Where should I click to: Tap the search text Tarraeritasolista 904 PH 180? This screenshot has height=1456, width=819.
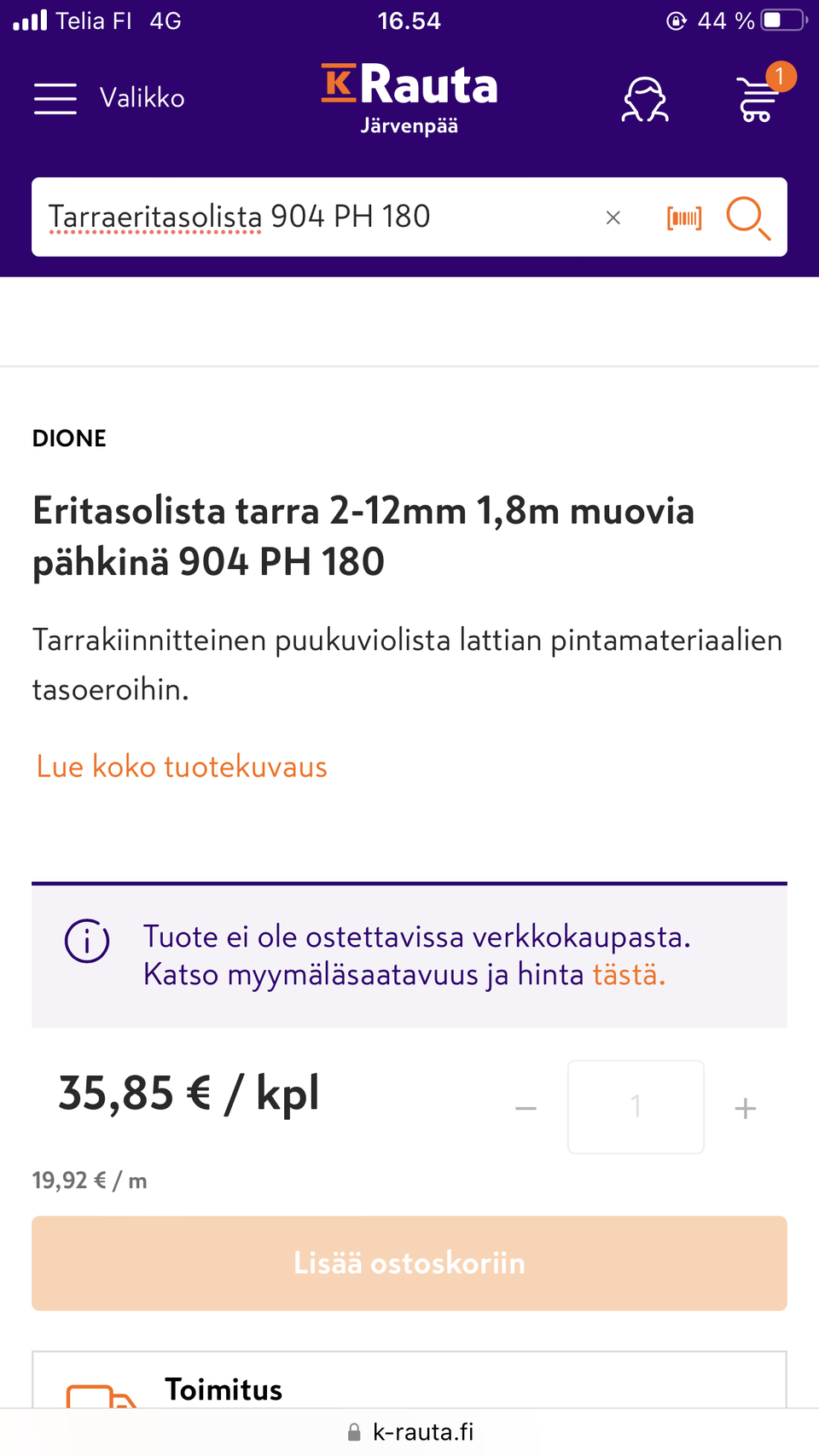pos(239,216)
